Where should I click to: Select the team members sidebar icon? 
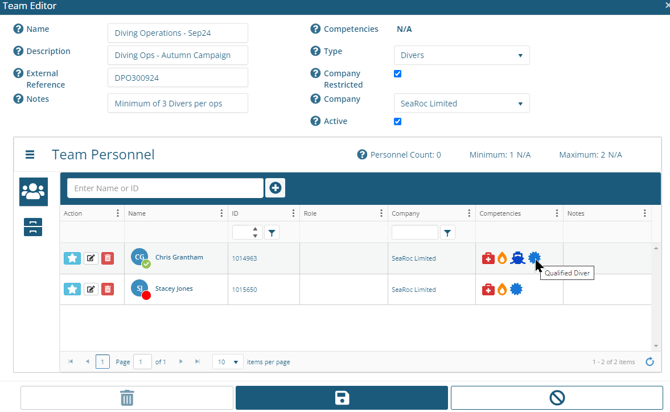click(33, 191)
